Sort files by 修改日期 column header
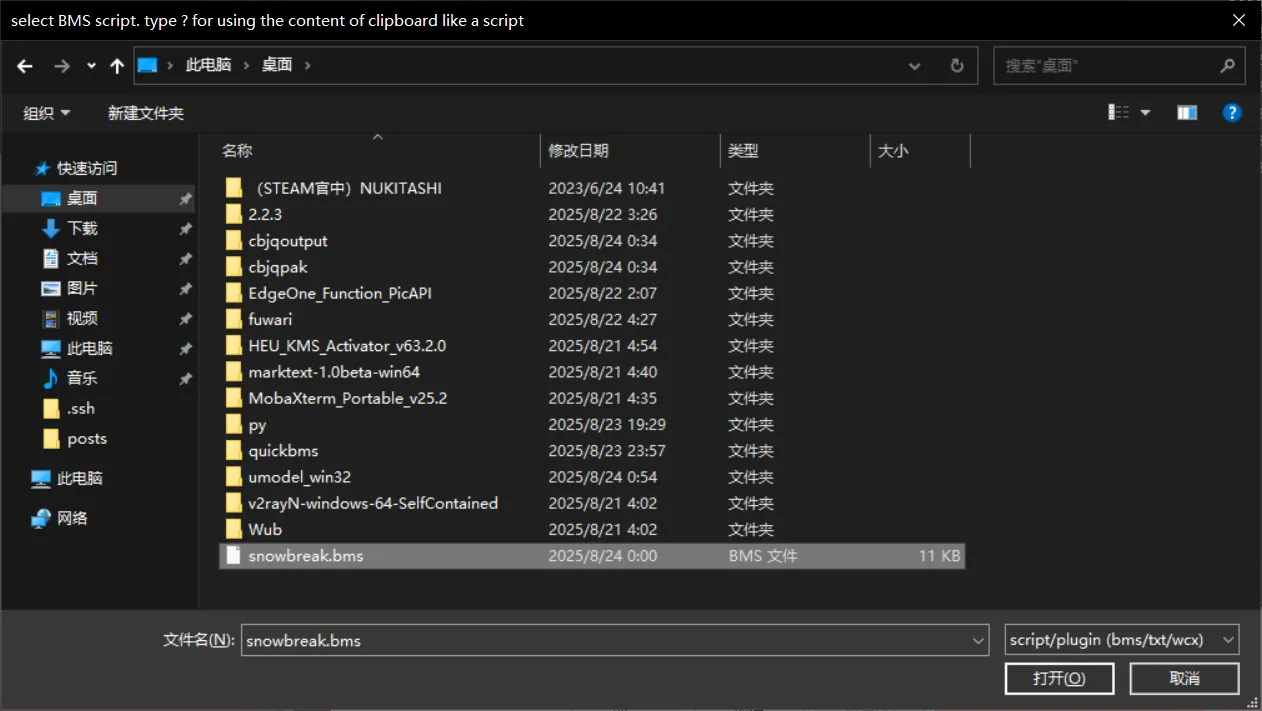The width and height of the screenshot is (1262, 711). 579,151
